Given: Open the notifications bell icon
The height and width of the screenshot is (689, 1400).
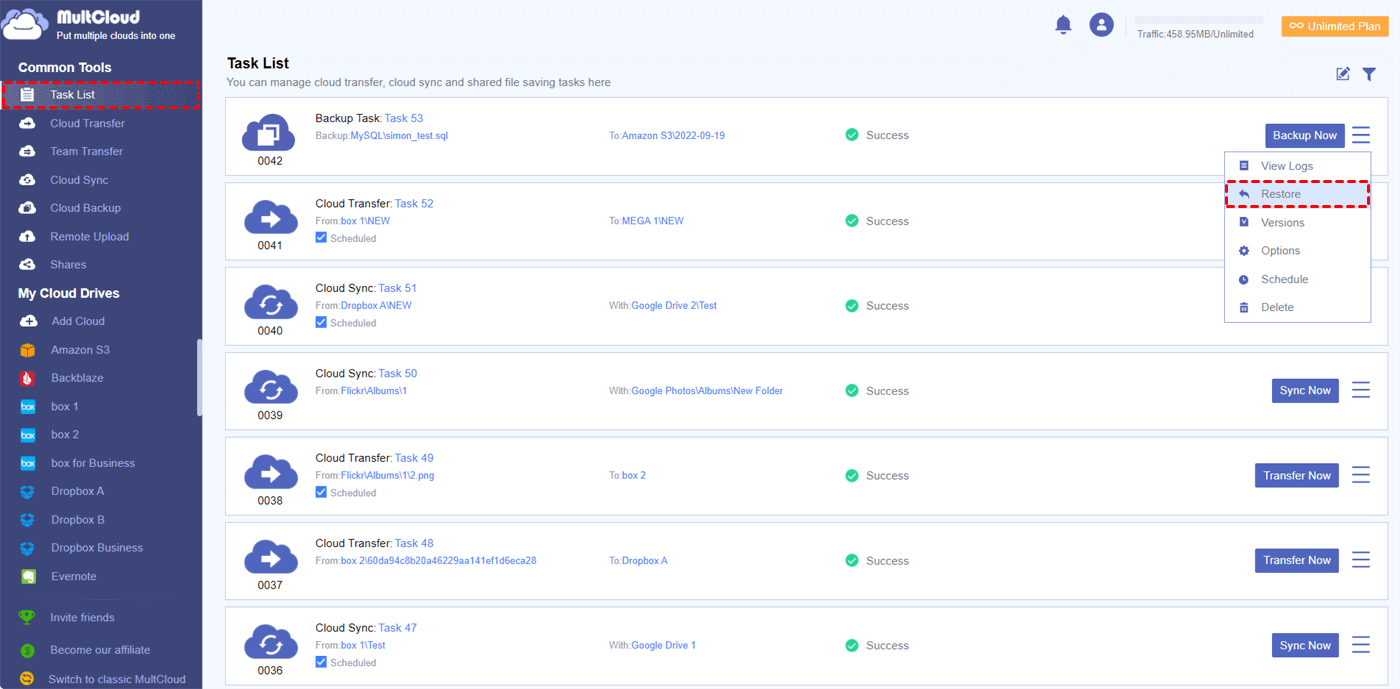Looking at the screenshot, I should [x=1063, y=25].
